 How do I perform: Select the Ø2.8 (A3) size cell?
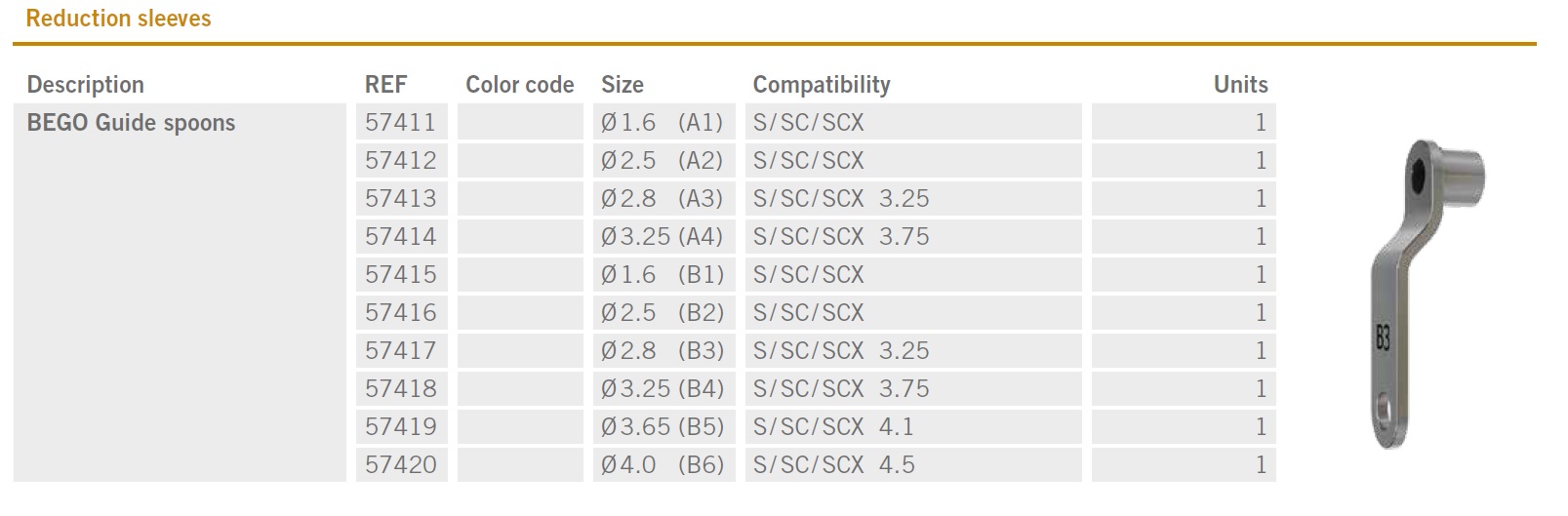662,199
